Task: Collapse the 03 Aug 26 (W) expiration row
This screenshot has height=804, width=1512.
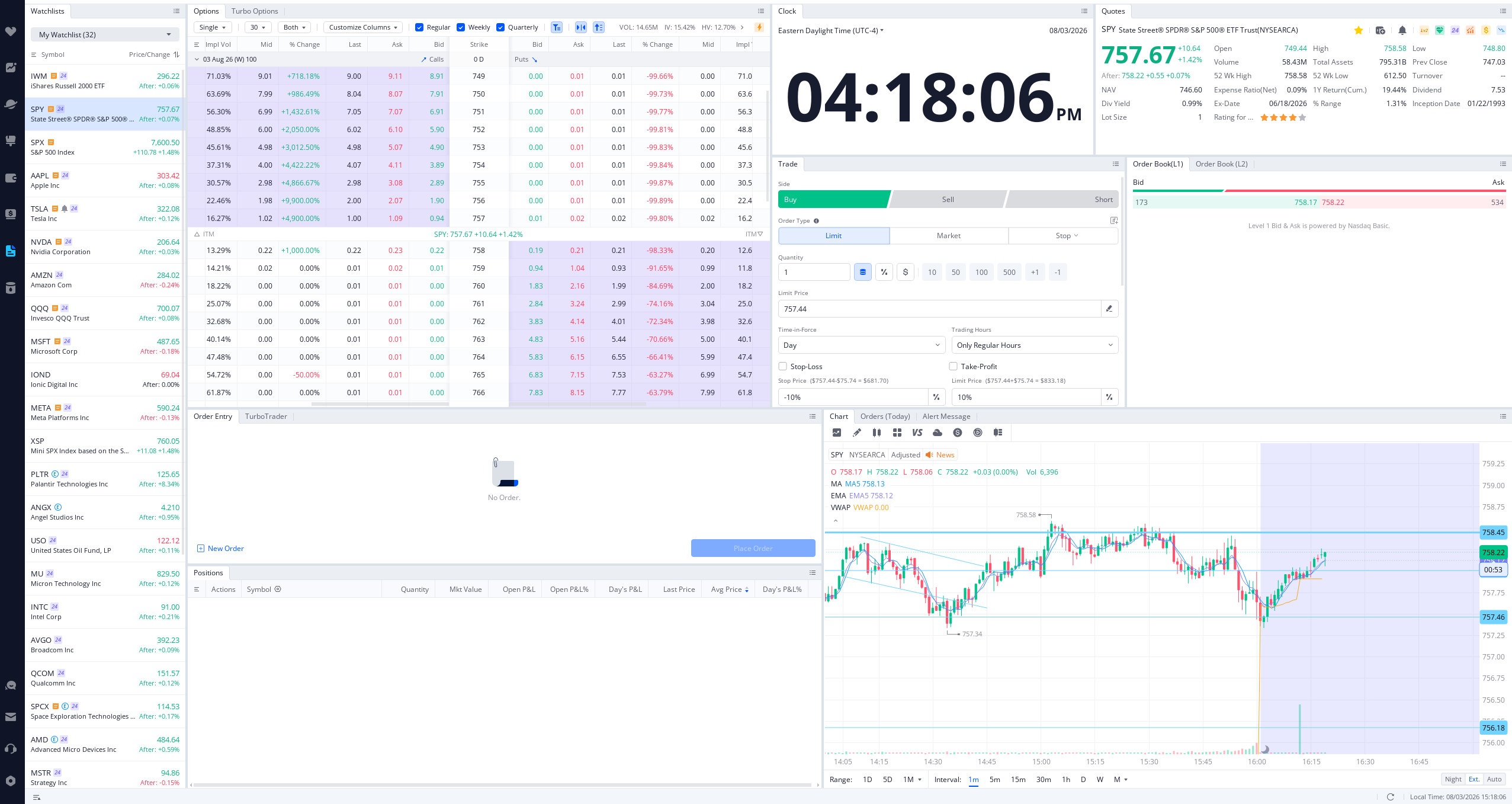Action: (x=197, y=59)
